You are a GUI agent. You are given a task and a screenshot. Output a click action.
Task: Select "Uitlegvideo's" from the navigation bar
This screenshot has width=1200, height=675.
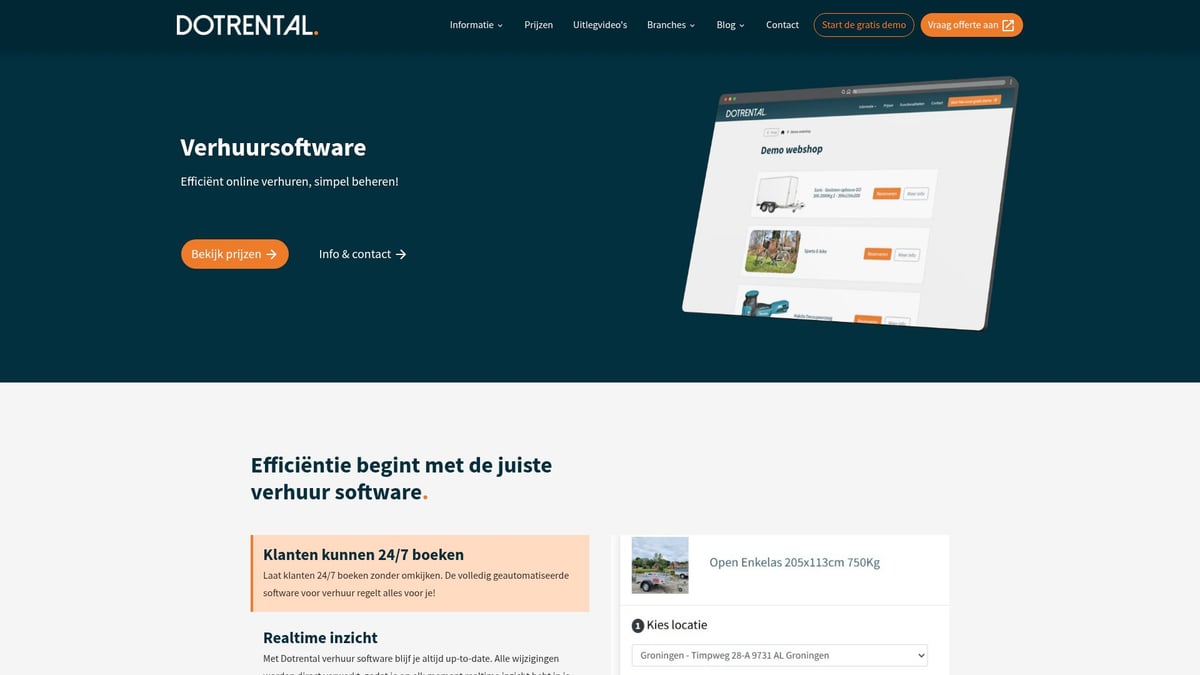click(600, 24)
